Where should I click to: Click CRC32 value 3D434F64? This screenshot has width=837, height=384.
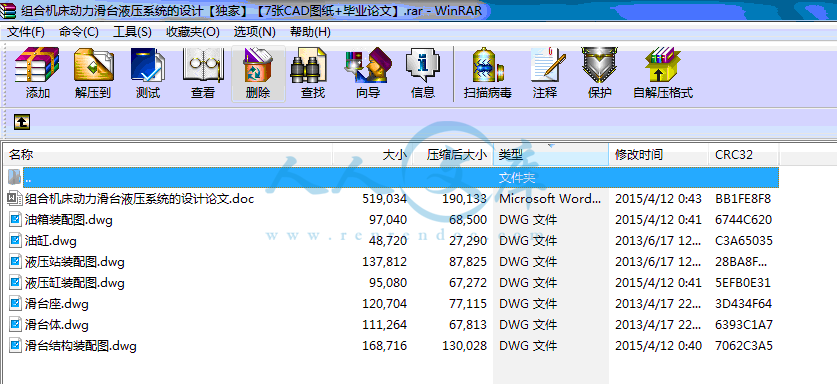click(744, 304)
